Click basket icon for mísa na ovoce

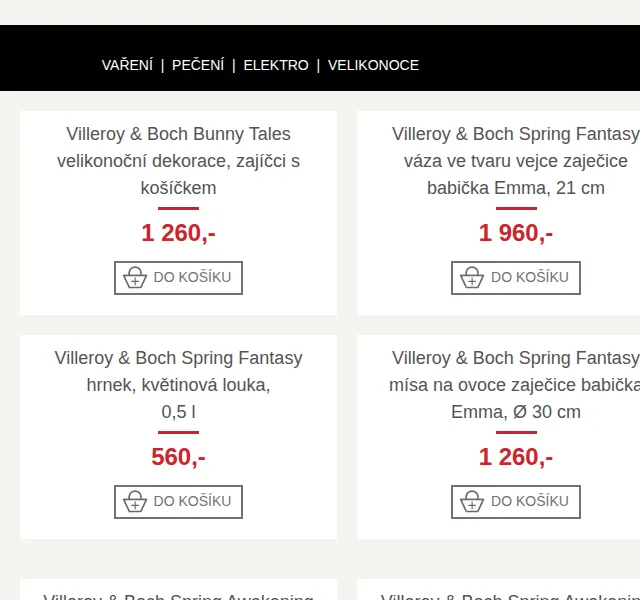[x=472, y=502]
